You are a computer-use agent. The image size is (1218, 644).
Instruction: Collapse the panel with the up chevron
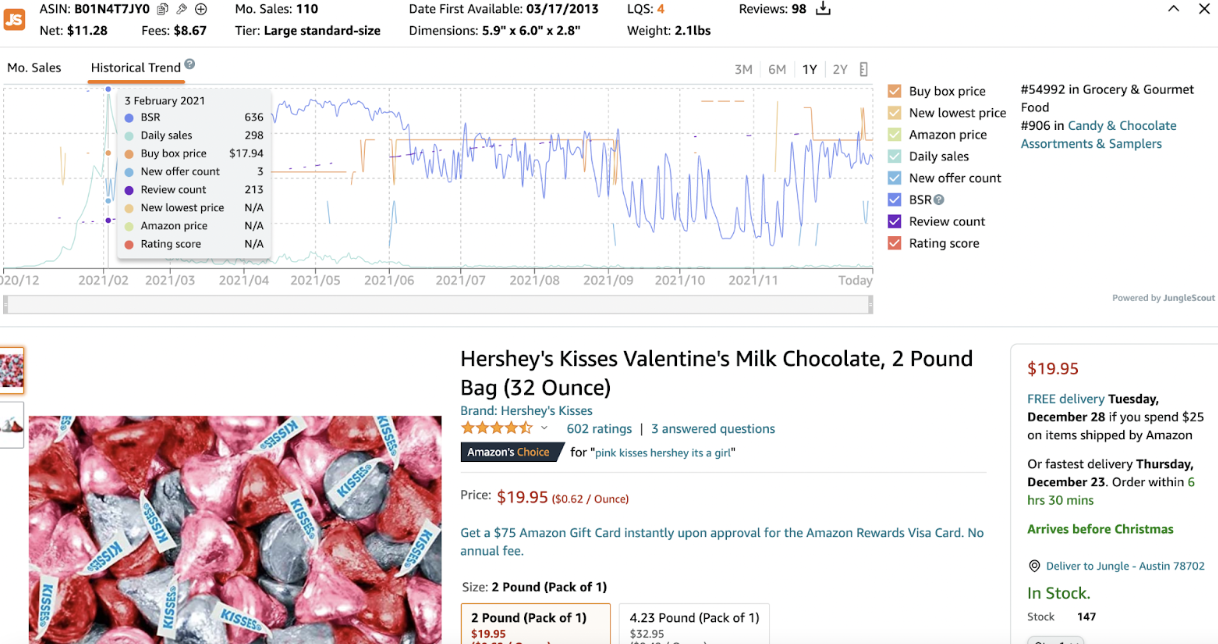click(1174, 9)
